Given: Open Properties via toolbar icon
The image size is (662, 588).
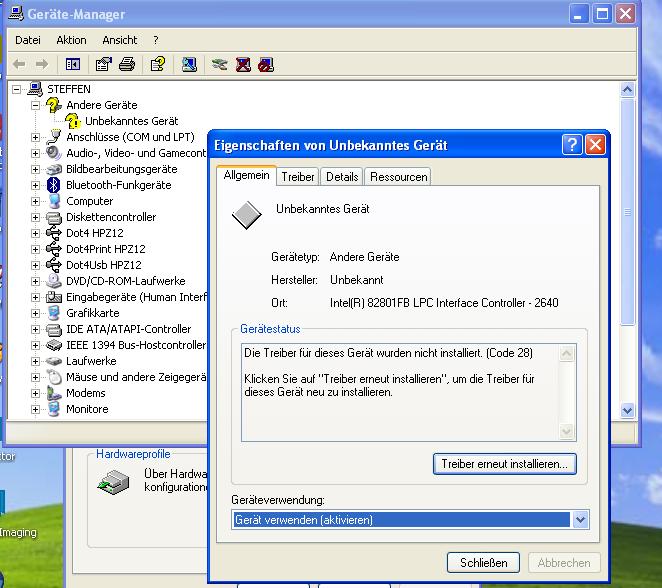Looking at the screenshot, I should 103,65.
